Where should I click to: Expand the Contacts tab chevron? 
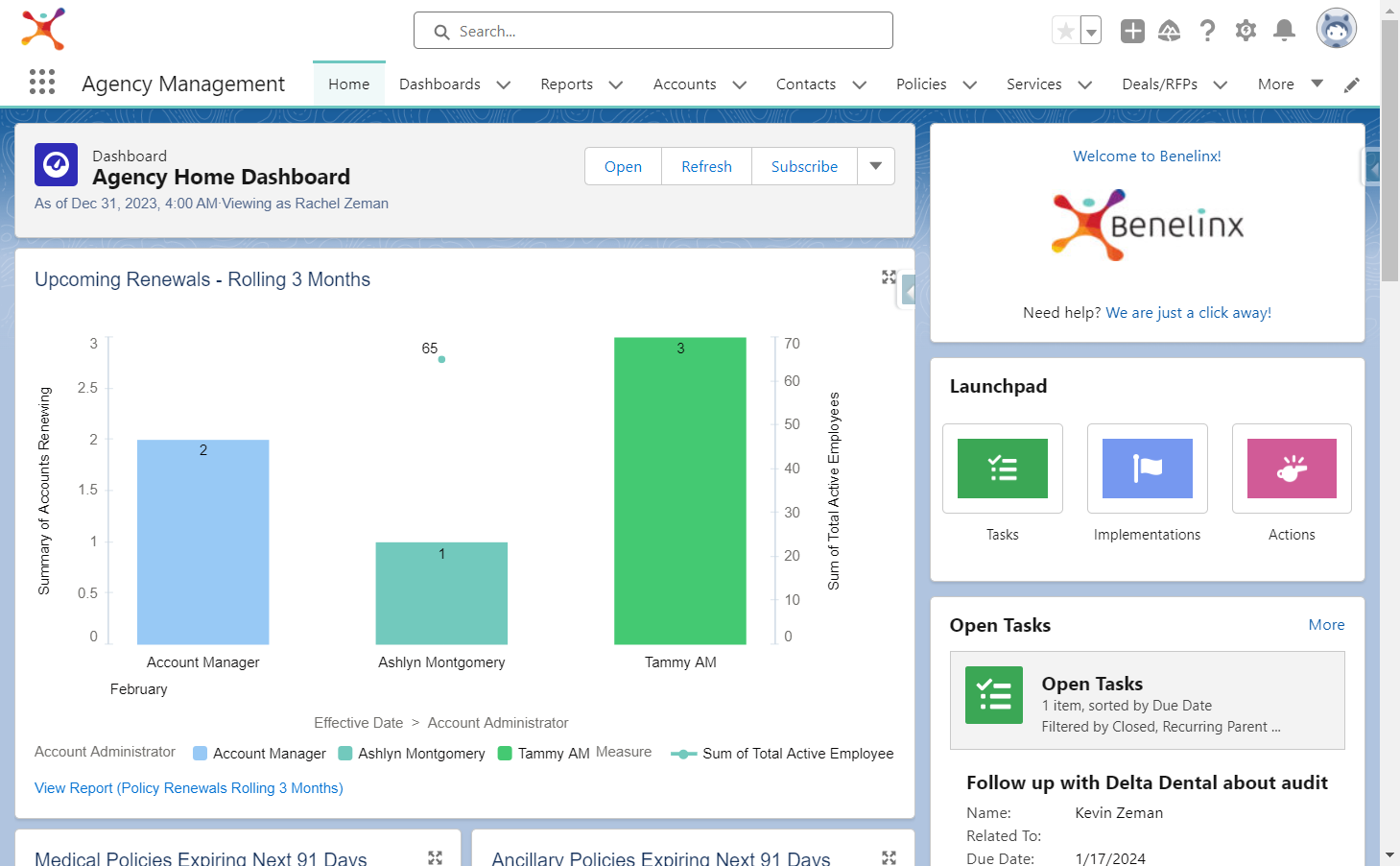860,84
